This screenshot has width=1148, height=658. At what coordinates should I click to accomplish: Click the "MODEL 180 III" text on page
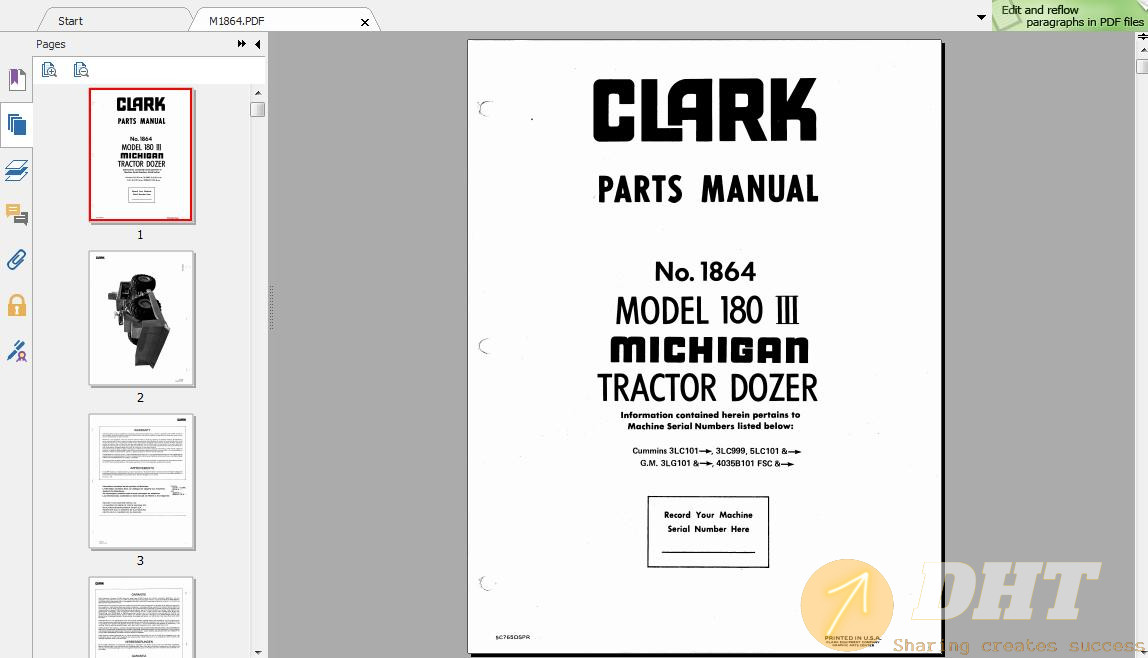tap(707, 310)
